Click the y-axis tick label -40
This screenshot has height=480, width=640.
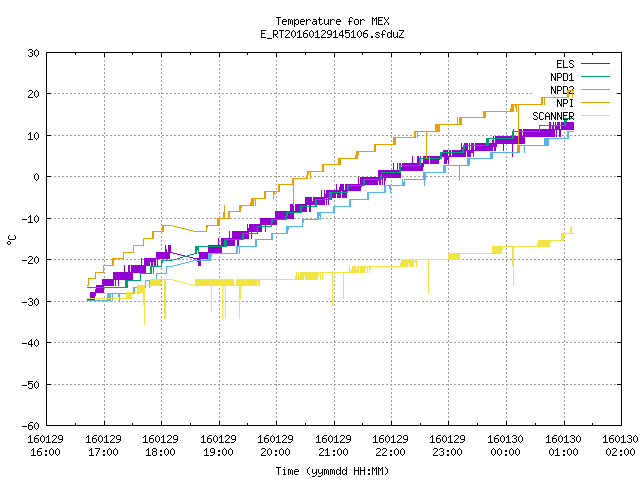tap(31, 343)
